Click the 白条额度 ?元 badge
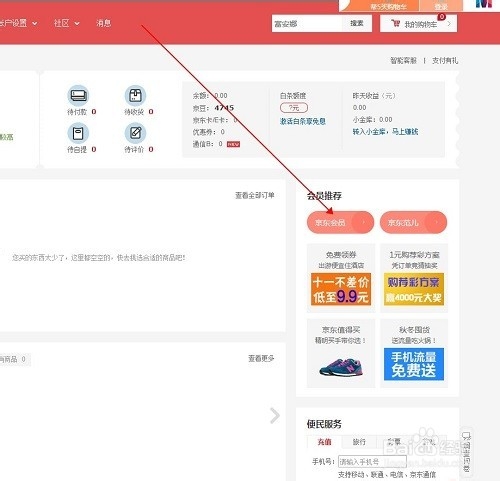Screen dimensions: 500x481 tap(294, 108)
